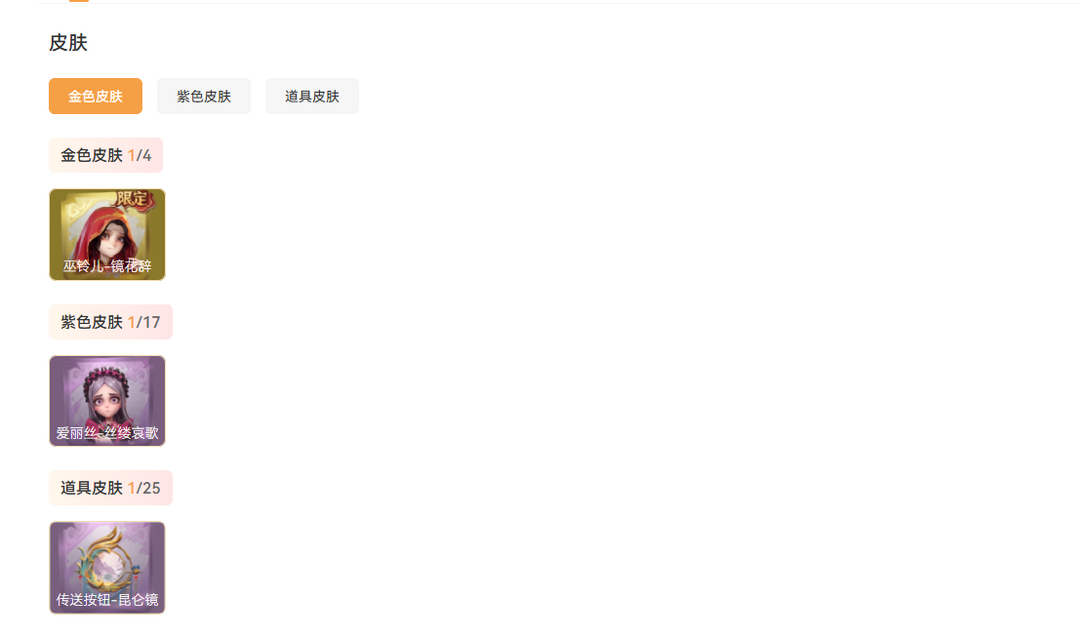Click the 传送按钮-昆仑镜 name caption
This screenshot has width=1080, height=639.
[107, 600]
